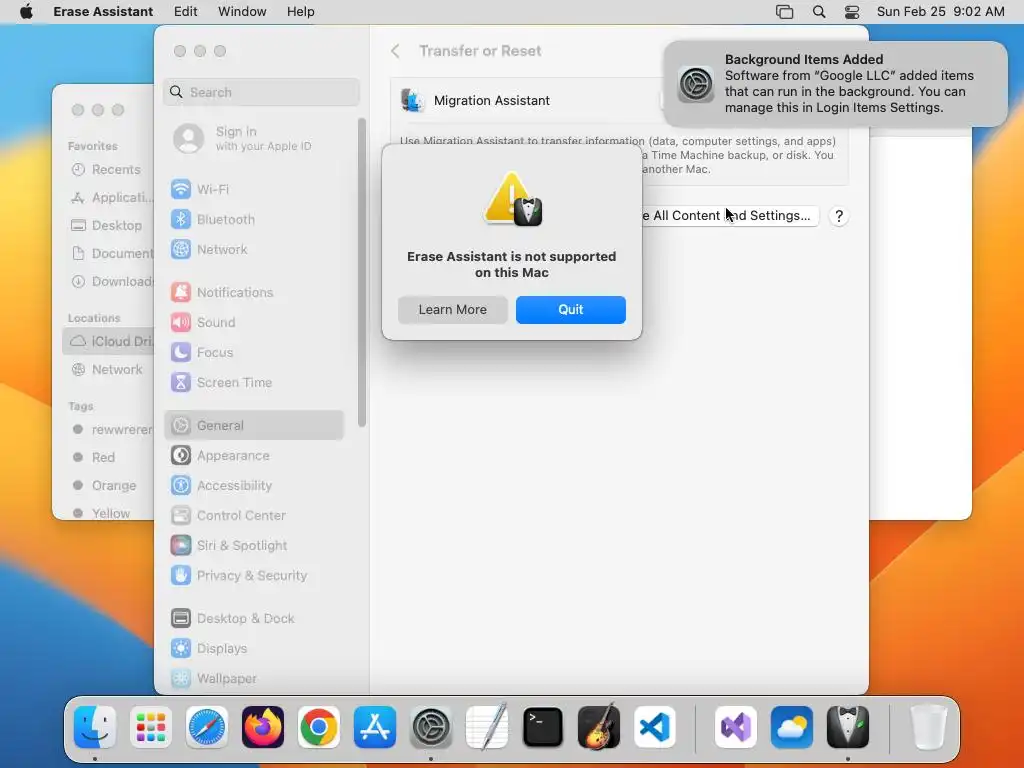Click the warning icon in the Erase Assistant dialog

point(513,199)
